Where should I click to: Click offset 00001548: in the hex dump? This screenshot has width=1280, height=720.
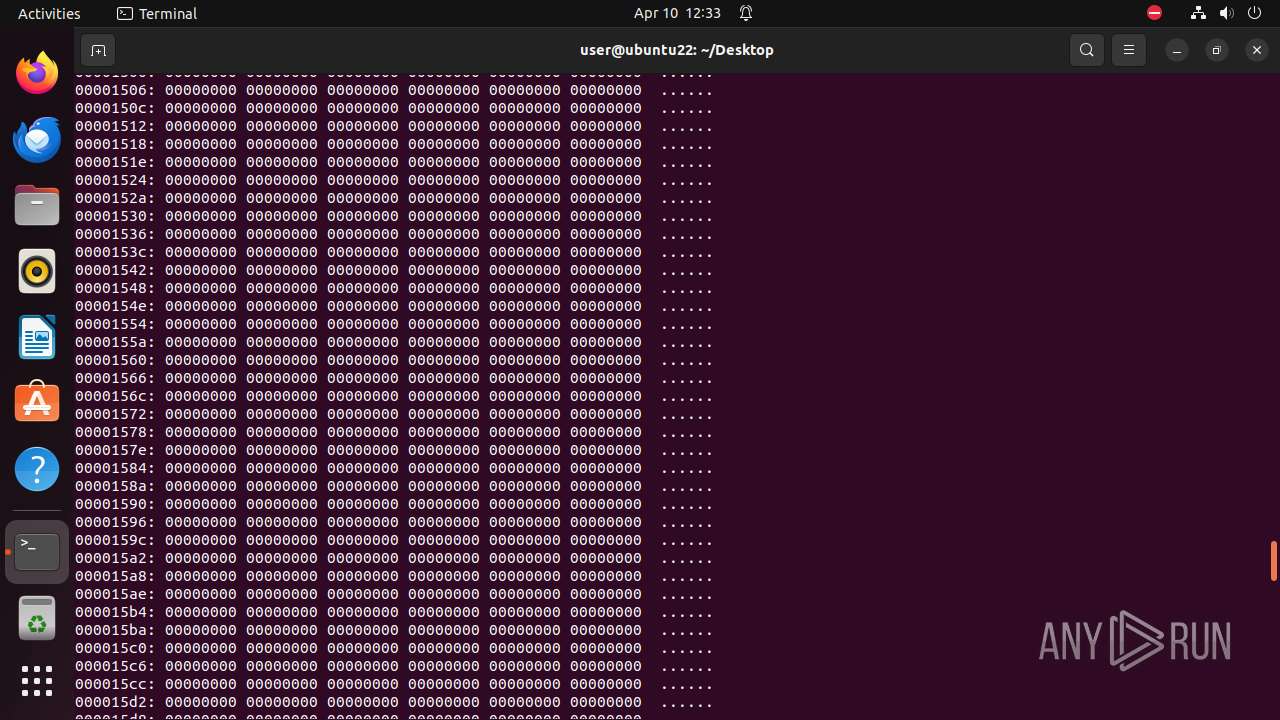115,288
